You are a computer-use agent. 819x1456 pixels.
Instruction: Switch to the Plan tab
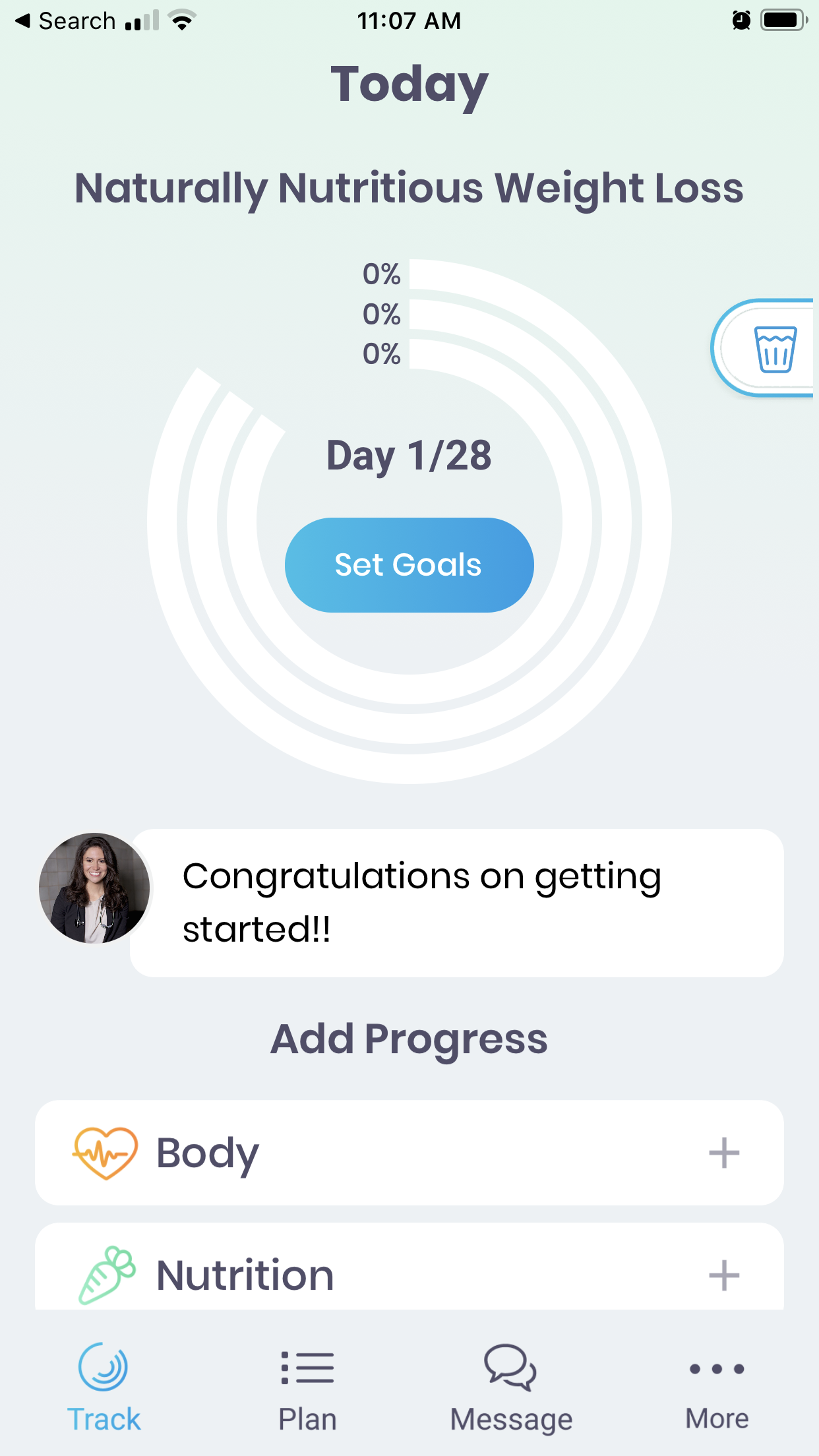click(x=307, y=1419)
